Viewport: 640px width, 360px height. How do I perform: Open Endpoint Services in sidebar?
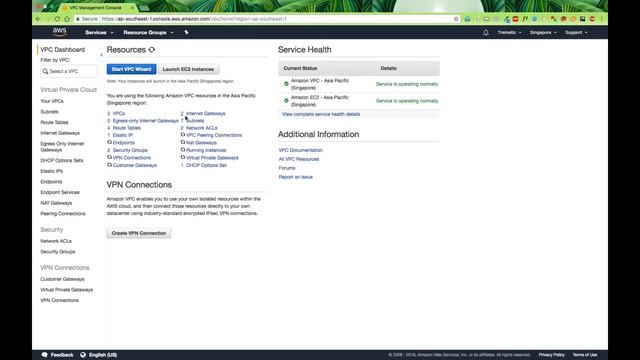click(60, 192)
